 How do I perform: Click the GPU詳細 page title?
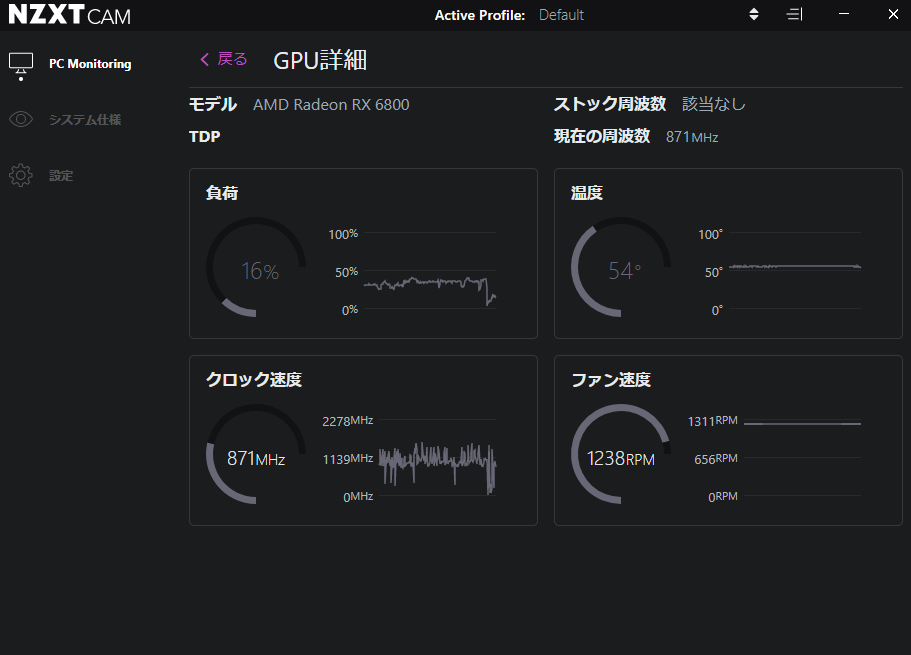(320, 60)
